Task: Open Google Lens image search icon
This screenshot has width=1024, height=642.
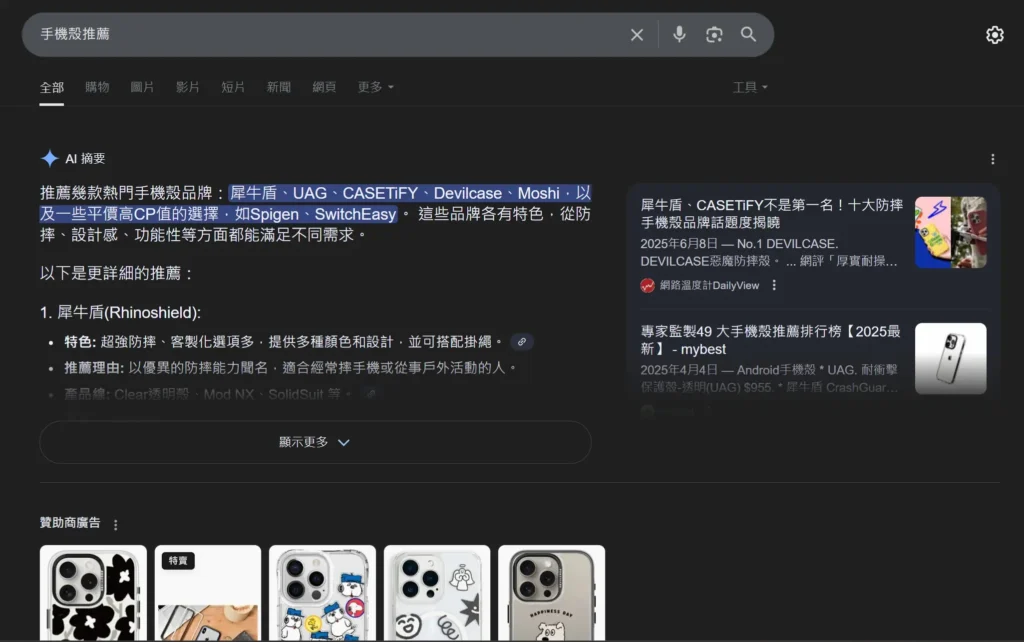Action: [x=714, y=34]
